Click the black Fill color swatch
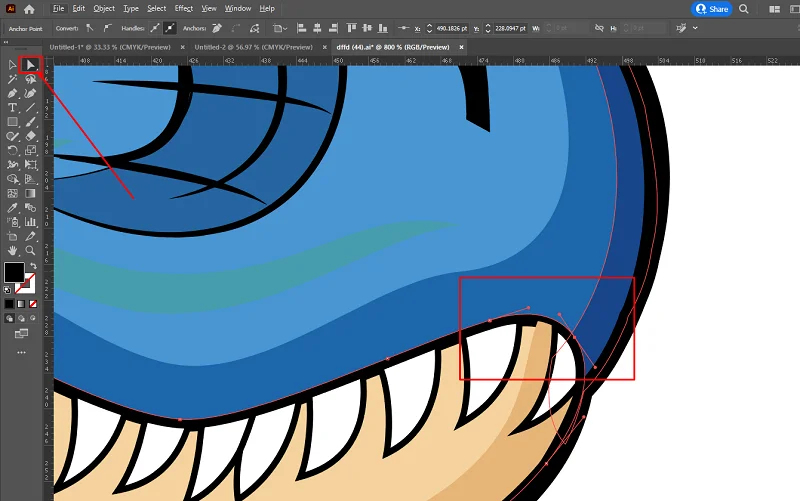 tap(14, 272)
